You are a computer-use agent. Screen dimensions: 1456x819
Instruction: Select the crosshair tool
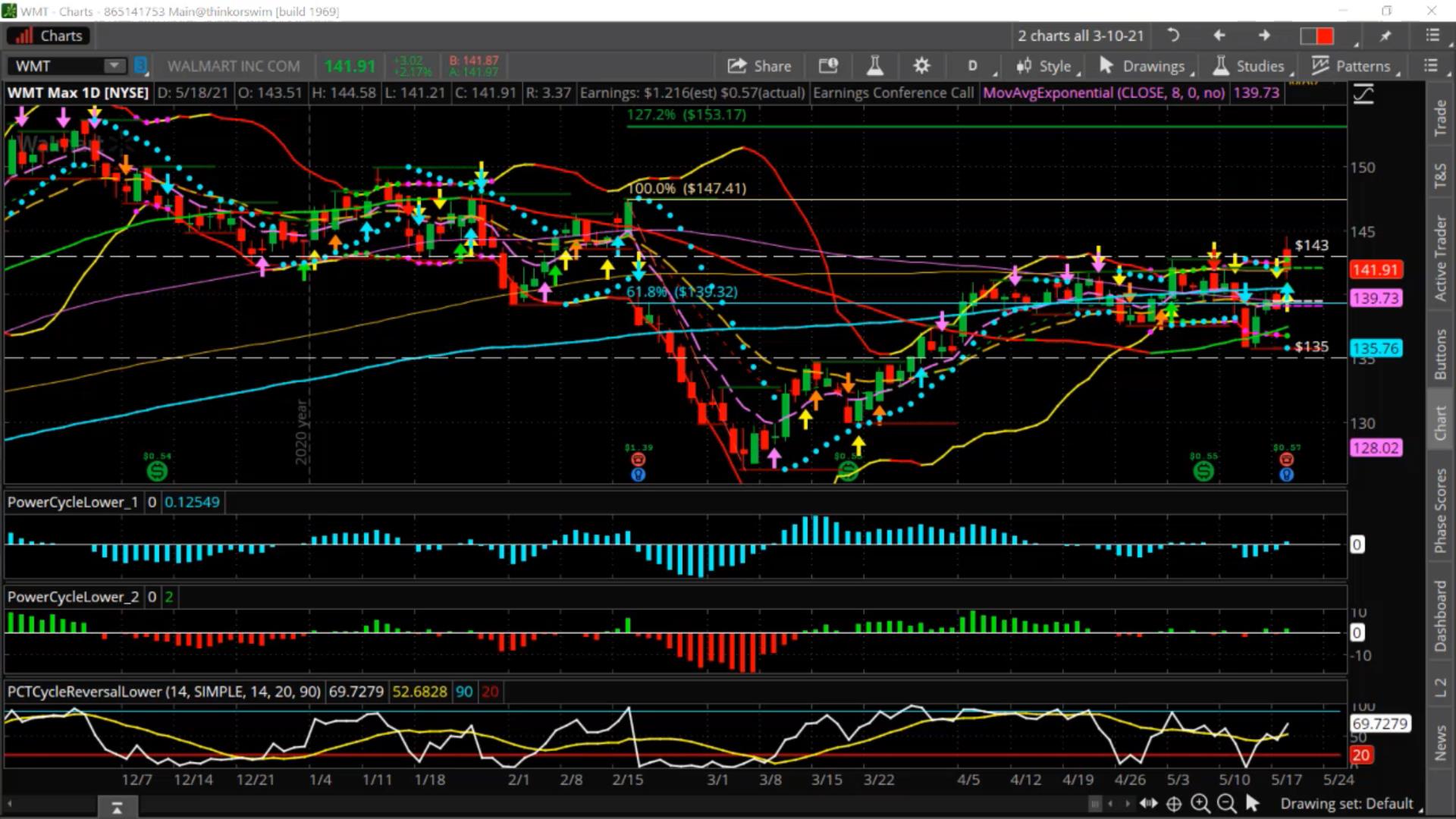click(x=1174, y=804)
